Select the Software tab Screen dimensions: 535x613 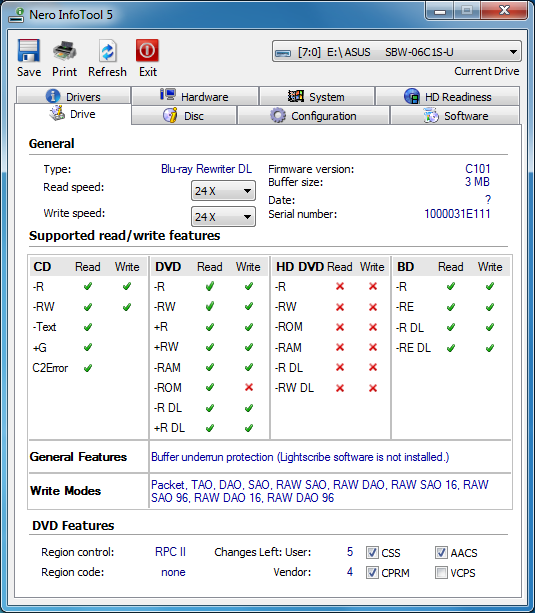(x=455, y=116)
